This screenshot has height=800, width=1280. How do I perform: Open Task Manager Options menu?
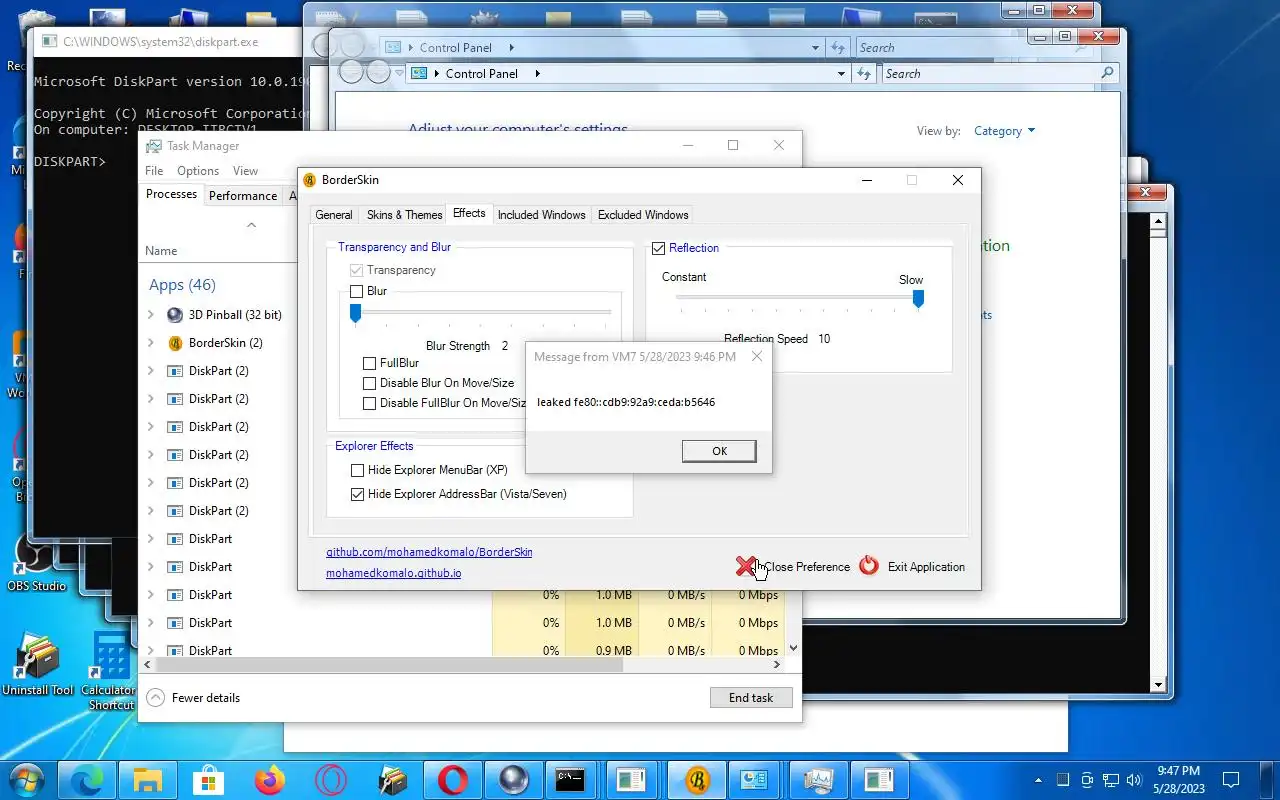tap(198, 171)
